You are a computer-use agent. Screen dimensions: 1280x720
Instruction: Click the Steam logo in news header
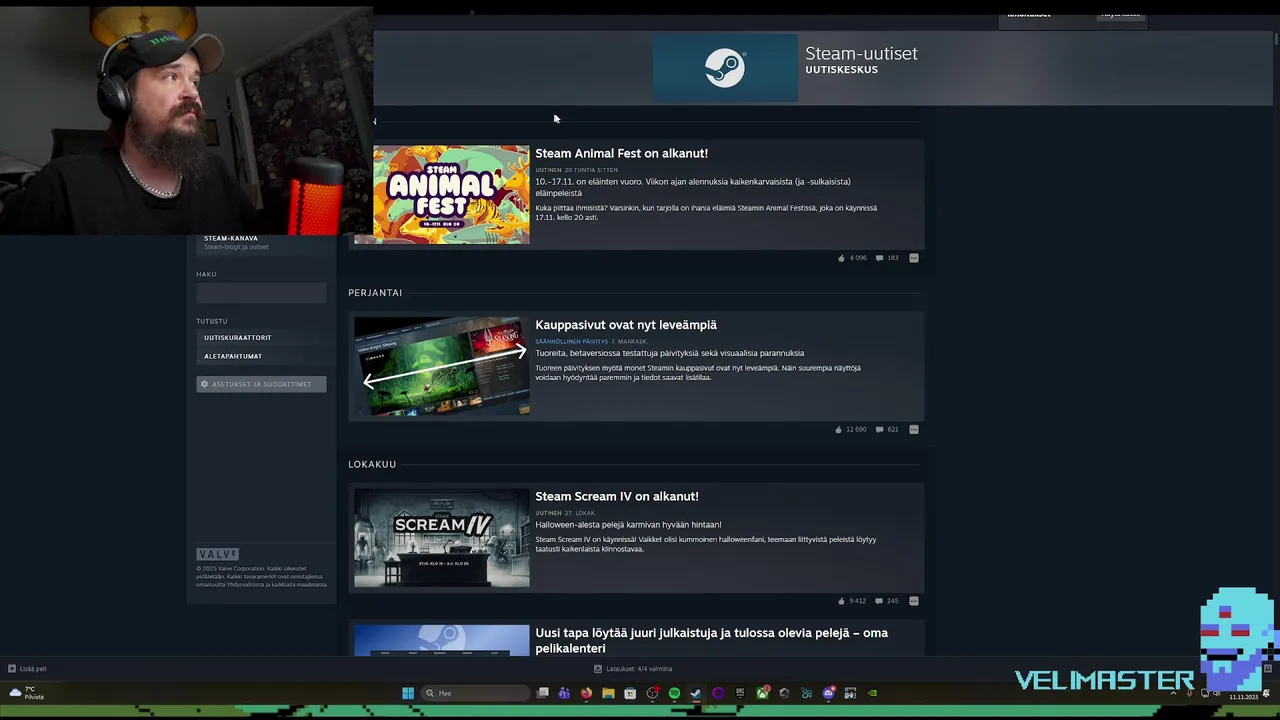tap(725, 68)
